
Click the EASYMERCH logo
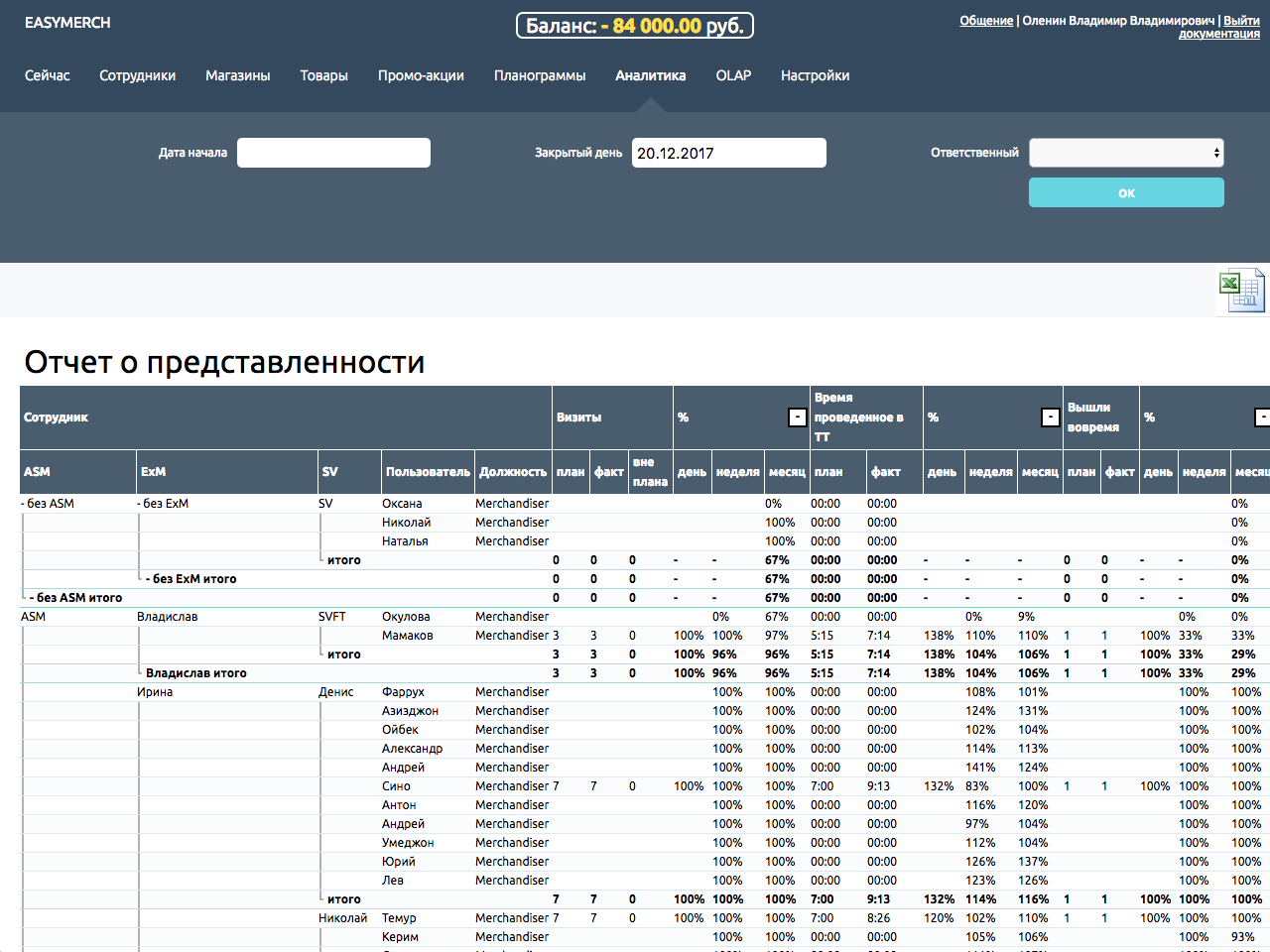pyautogui.click(x=67, y=23)
